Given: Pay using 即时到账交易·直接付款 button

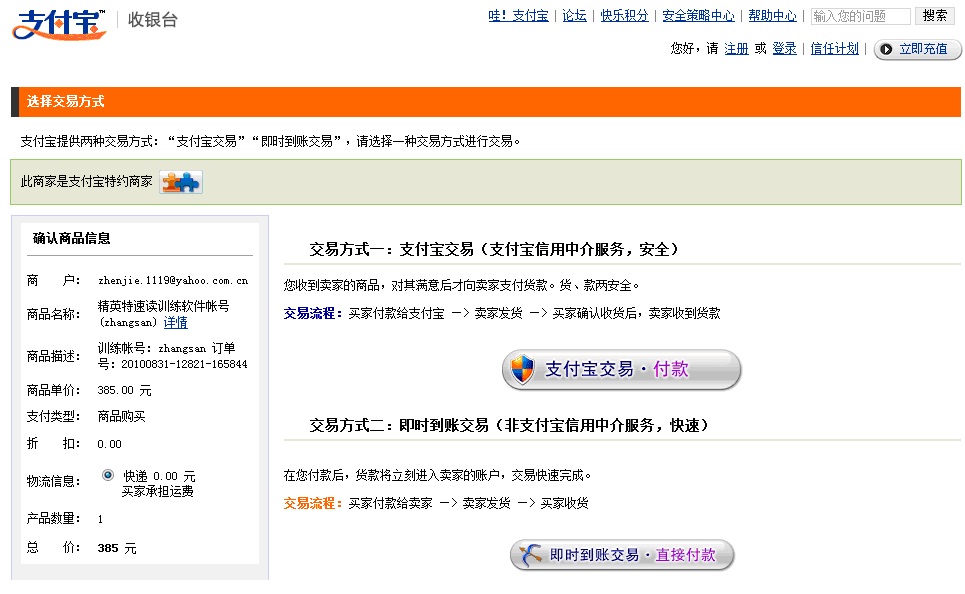Looking at the screenshot, I should (x=622, y=555).
